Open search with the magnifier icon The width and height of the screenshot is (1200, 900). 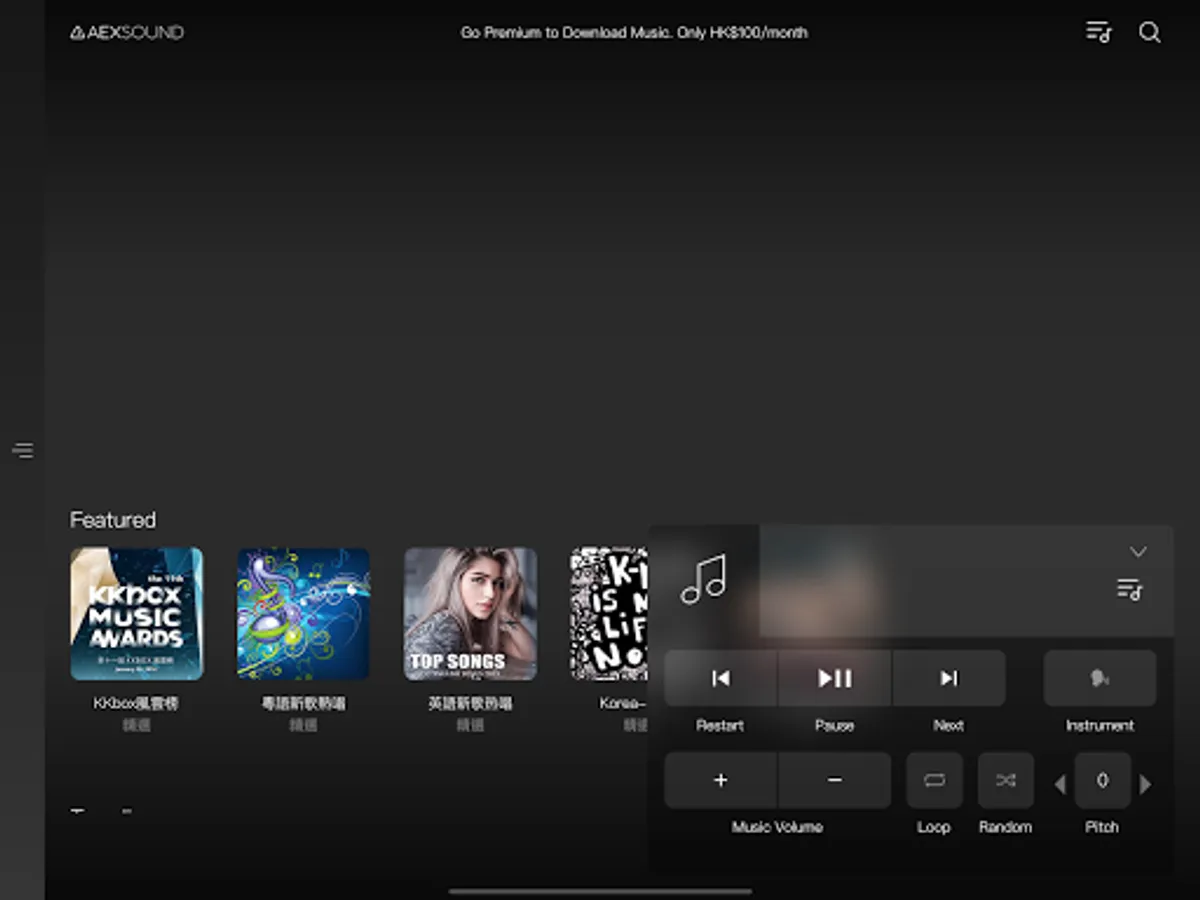[x=1150, y=32]
